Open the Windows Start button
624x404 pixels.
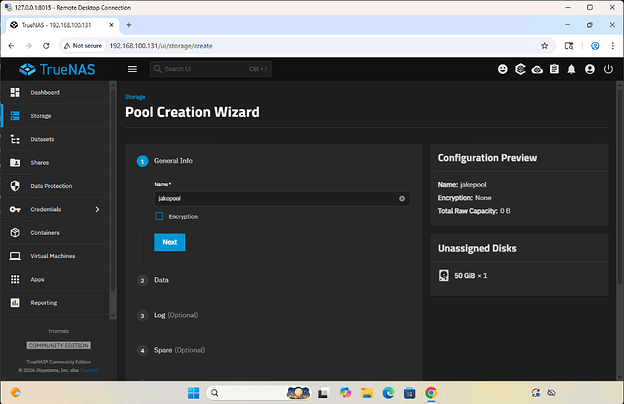[194, 393]
